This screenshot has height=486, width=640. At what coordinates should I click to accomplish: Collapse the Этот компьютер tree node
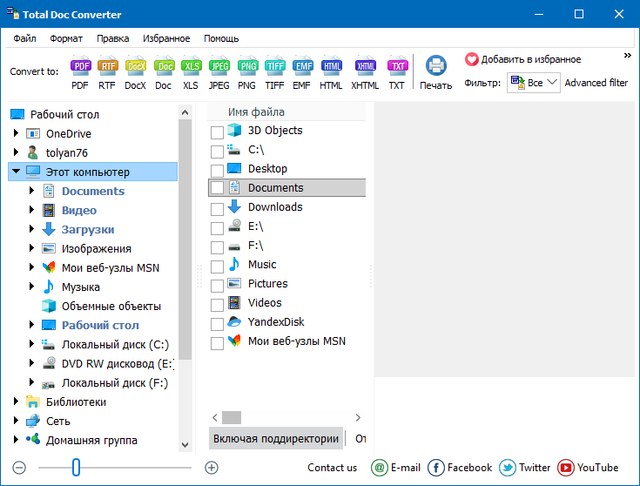tap(16, 172)
